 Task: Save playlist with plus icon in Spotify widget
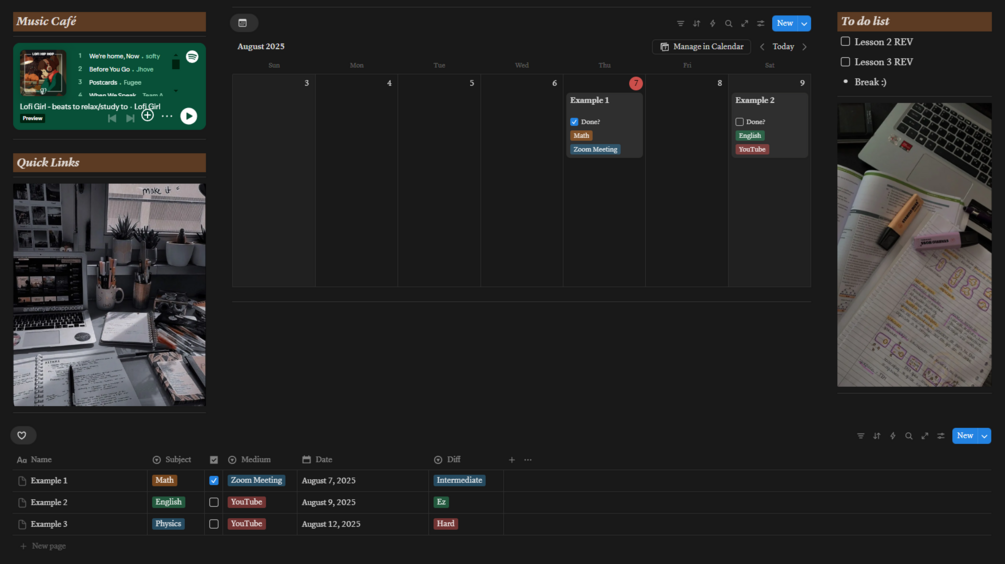147,115
